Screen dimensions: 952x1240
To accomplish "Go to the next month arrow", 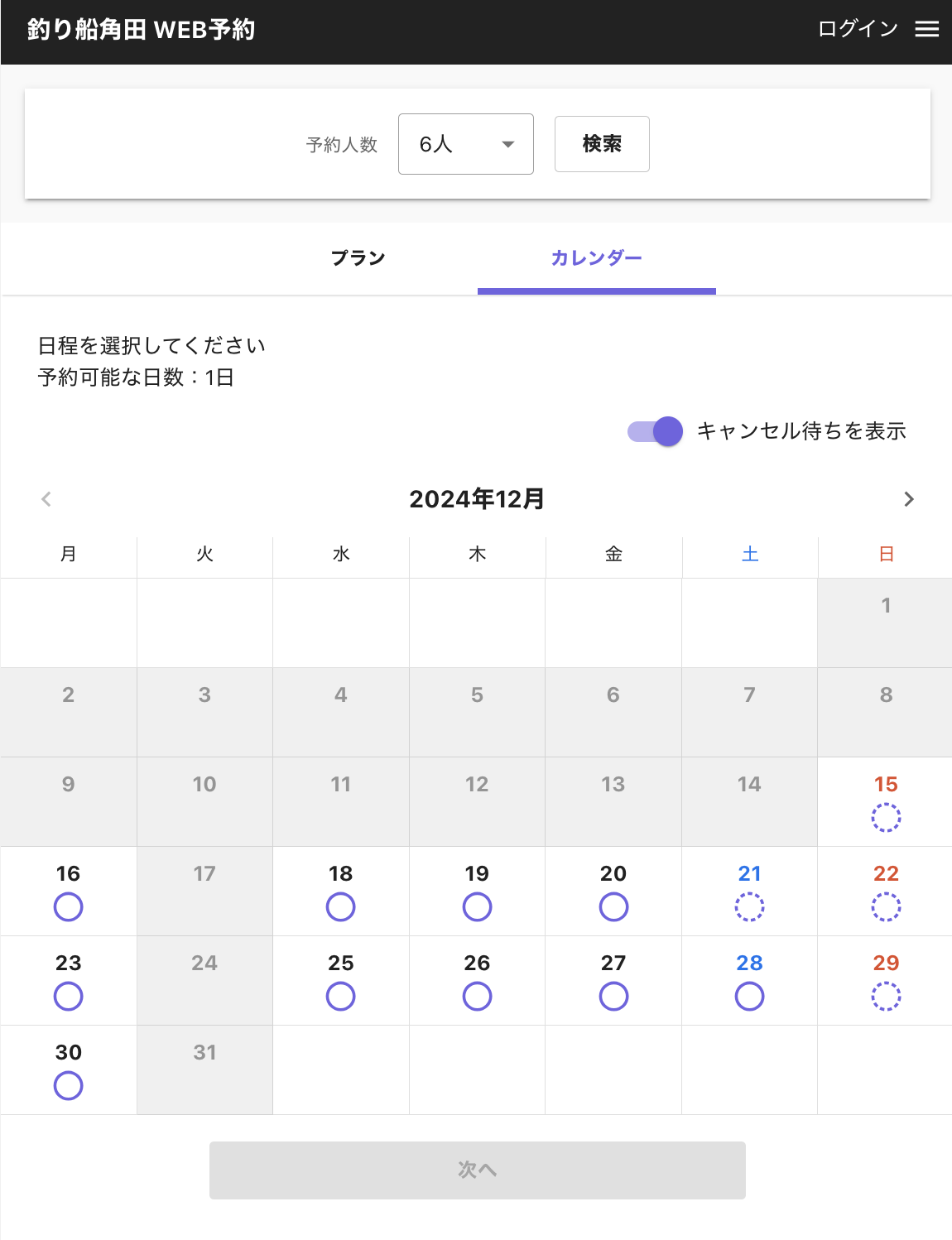I will [909, 499].
